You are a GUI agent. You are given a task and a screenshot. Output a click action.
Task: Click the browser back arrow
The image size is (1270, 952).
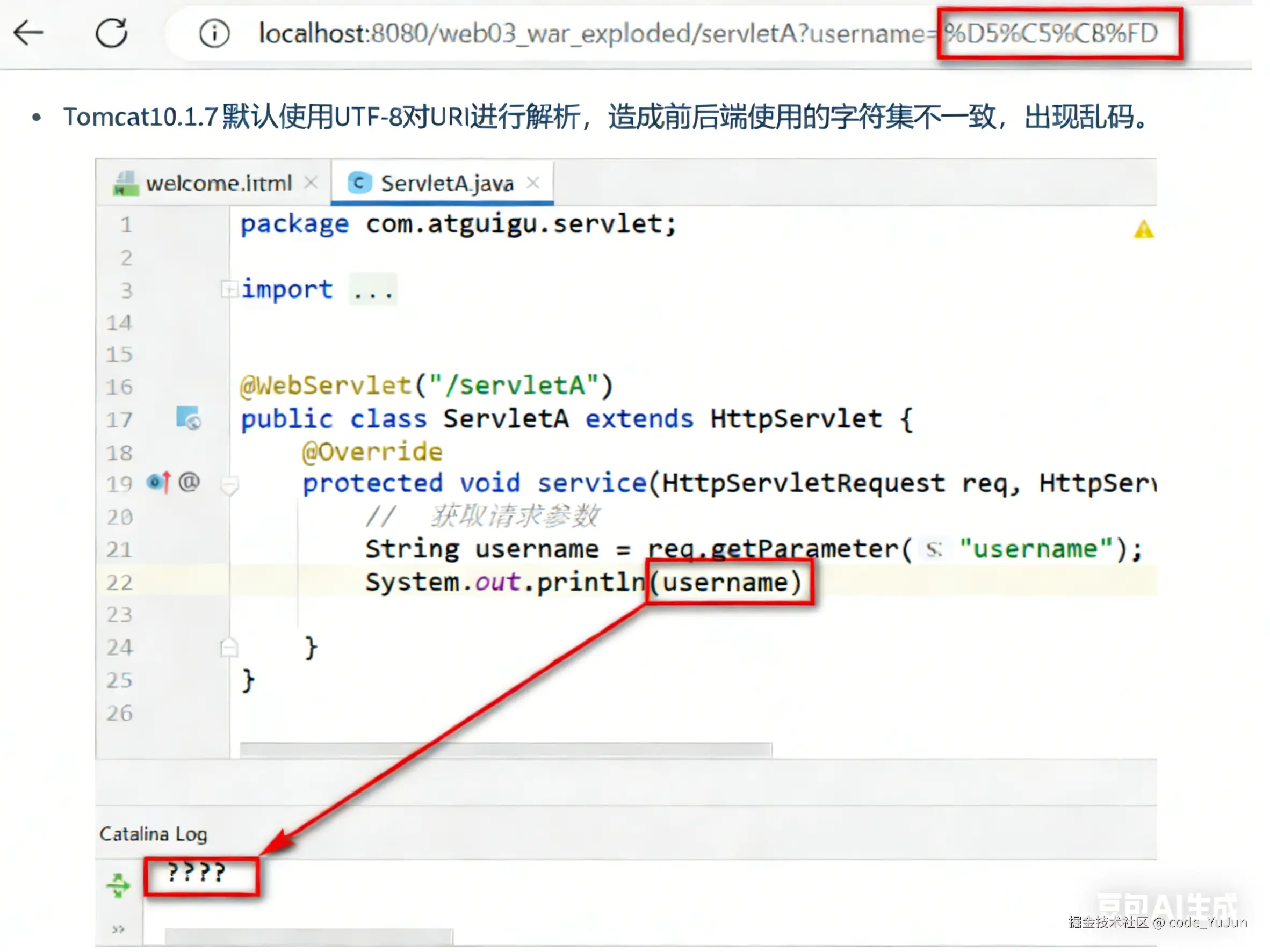28,33
